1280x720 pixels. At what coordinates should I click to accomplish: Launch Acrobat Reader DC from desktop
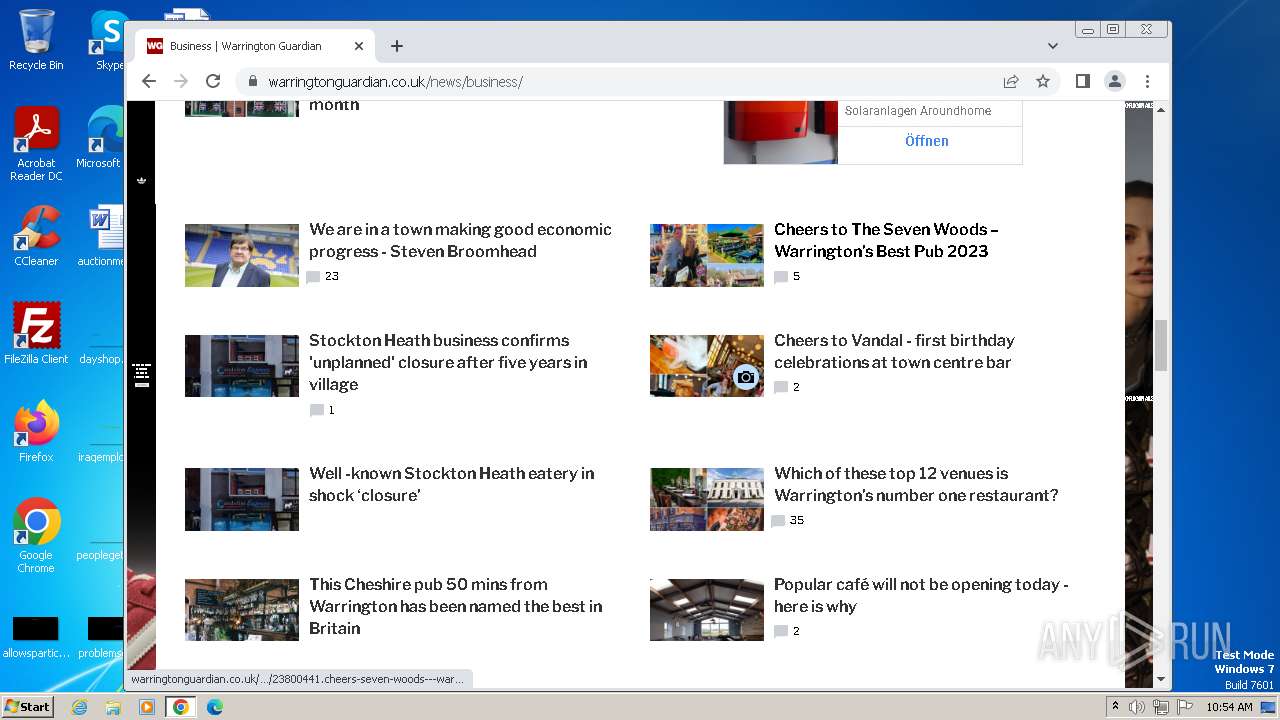click(36, 144)
